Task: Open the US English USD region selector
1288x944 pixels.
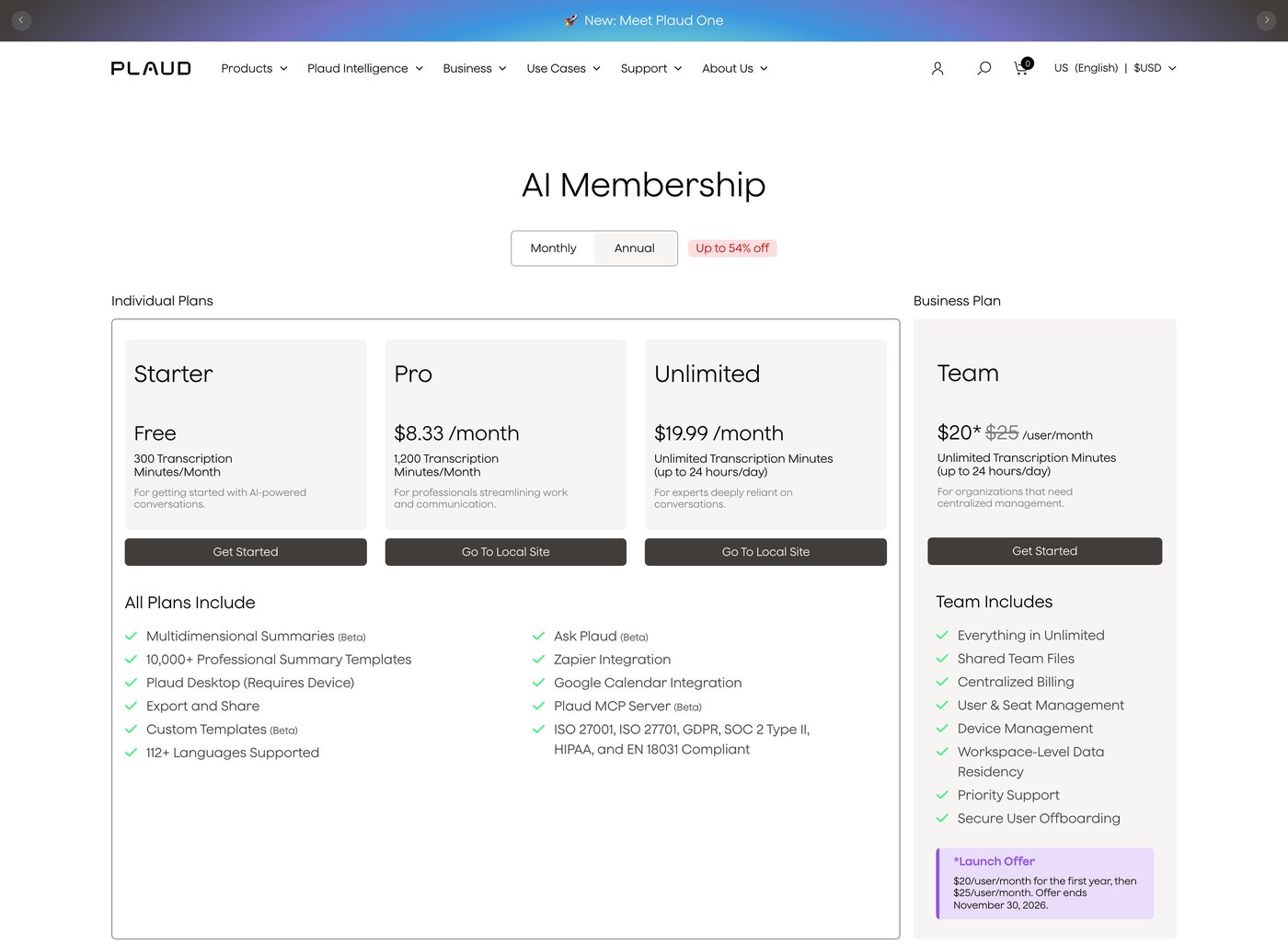Action: point(1115,68)
